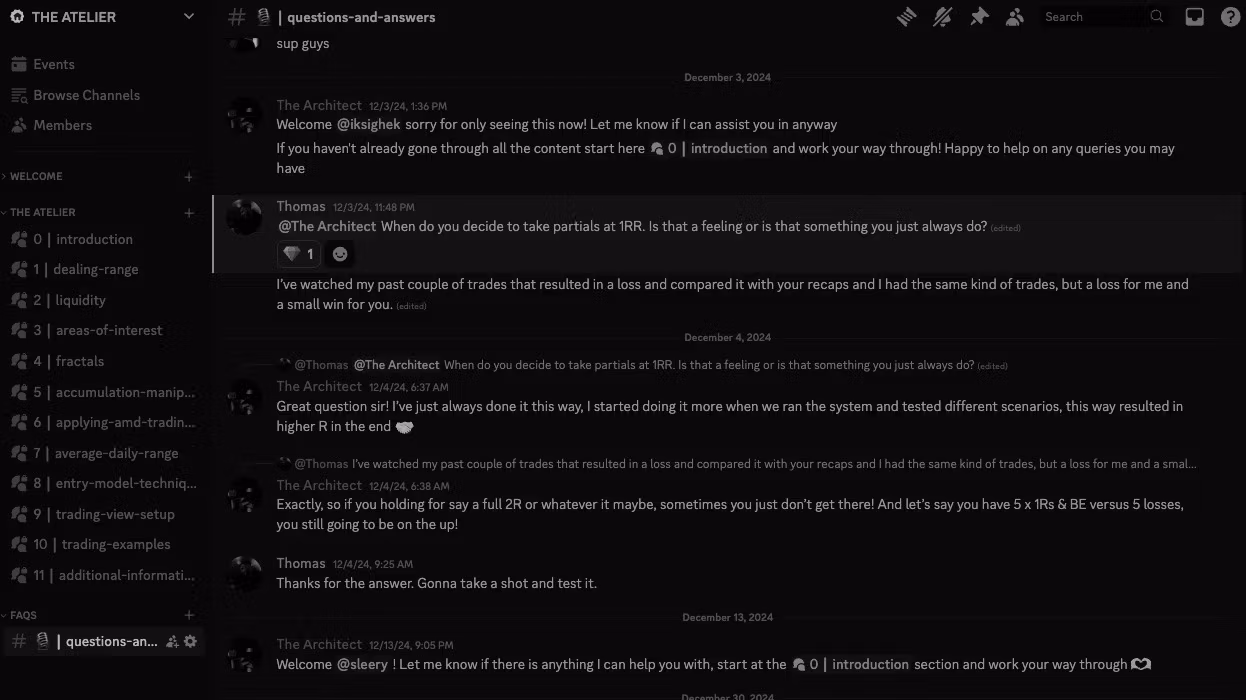Toggle the notification mute bell icon

(942, 17)
